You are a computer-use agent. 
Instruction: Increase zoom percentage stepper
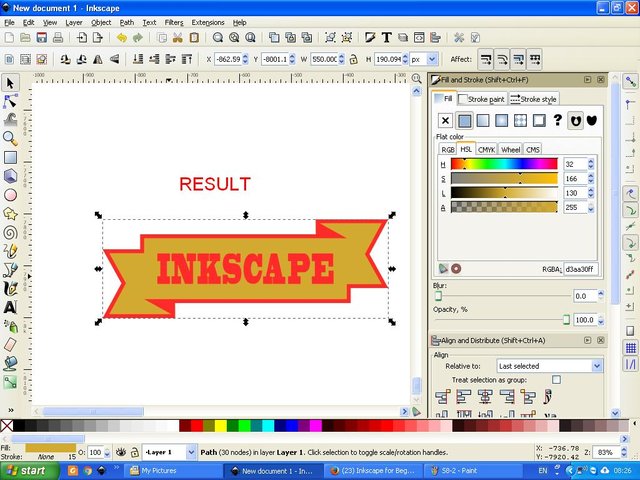pyautogui.click(x=624, y=449)
